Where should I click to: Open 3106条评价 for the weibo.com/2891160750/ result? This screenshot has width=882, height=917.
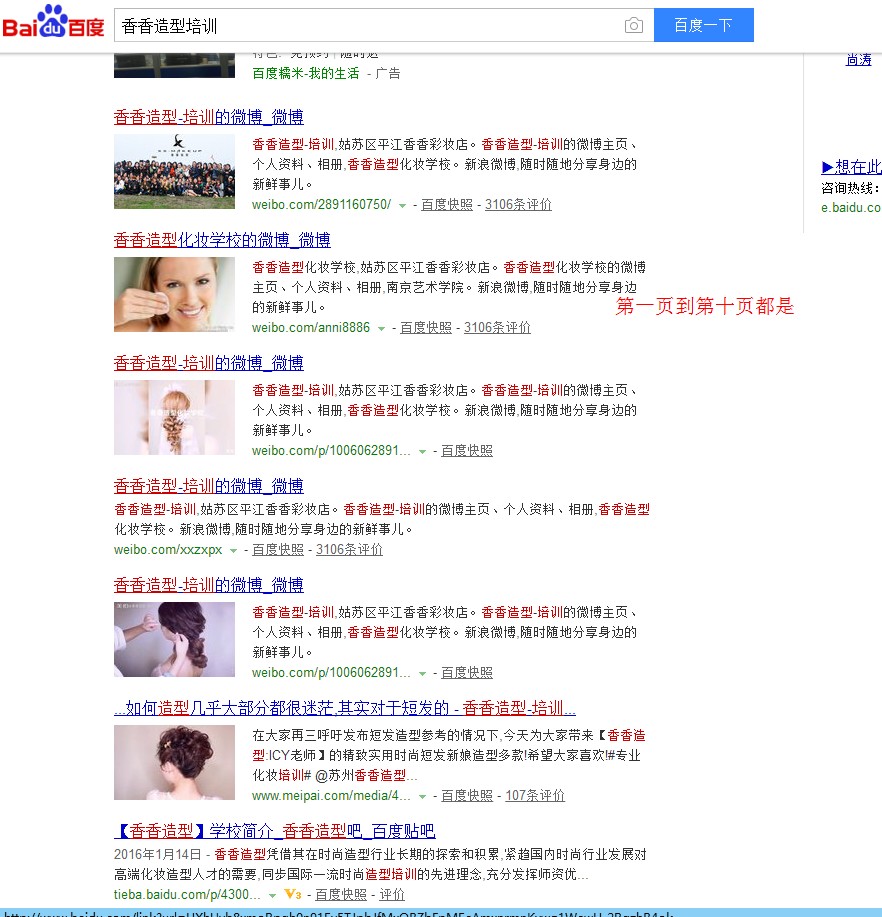click(518, 205)
